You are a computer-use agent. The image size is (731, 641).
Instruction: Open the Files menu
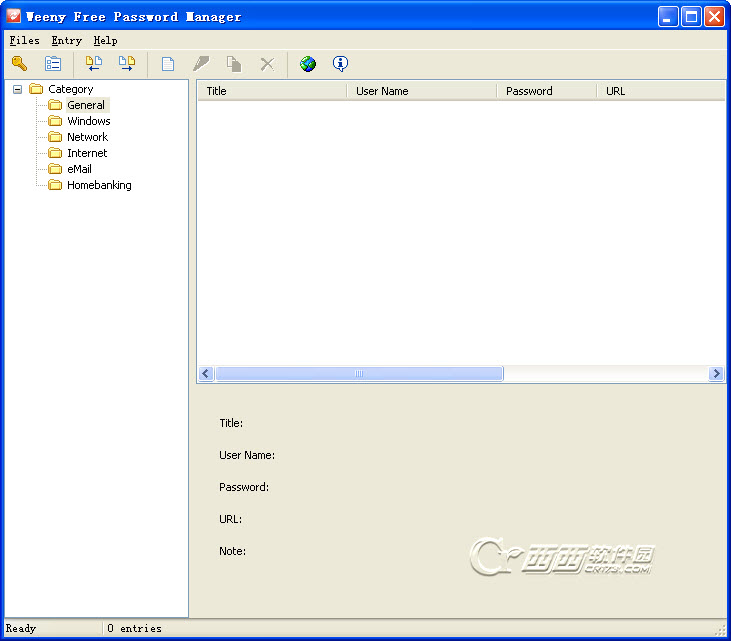coord(24,41)
